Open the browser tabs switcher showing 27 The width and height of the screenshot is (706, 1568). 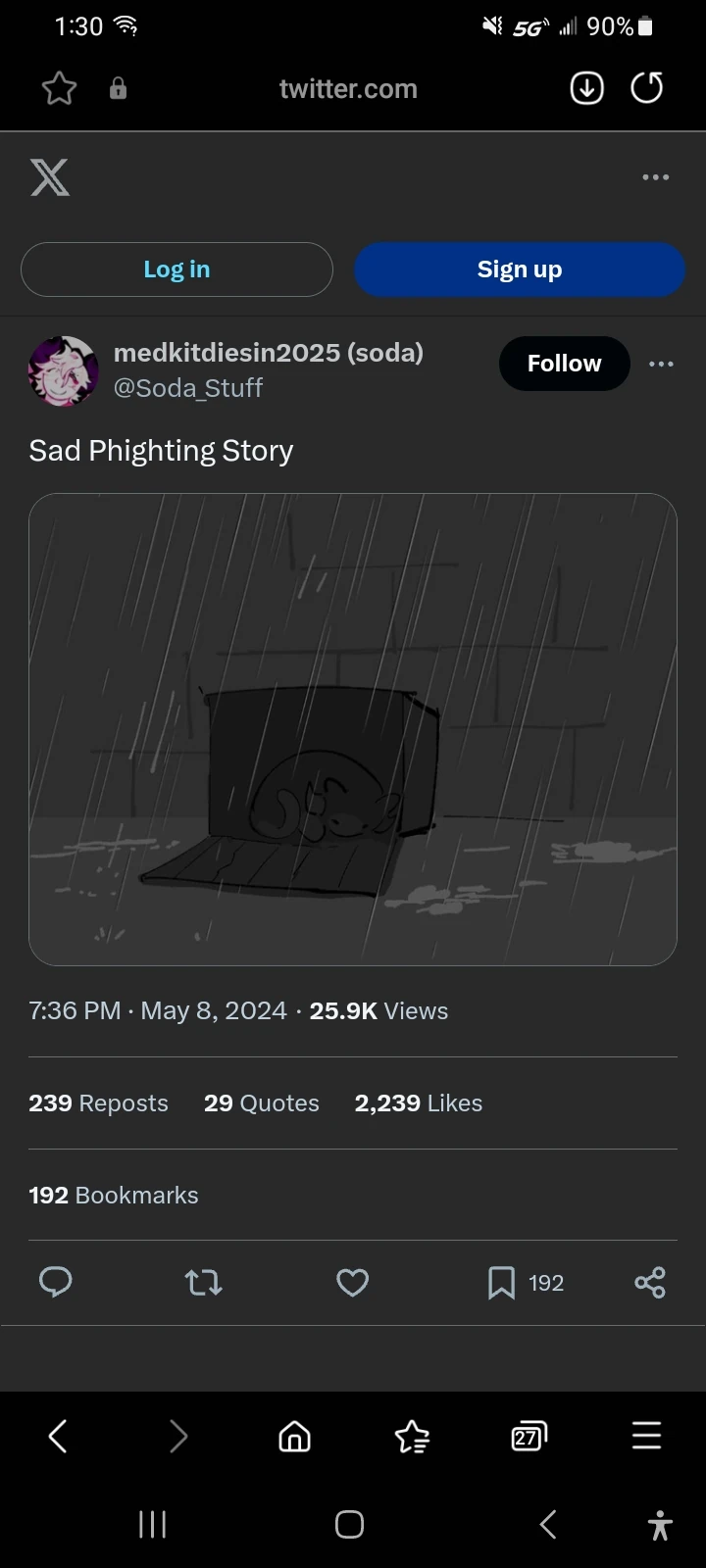point(528,1437)
